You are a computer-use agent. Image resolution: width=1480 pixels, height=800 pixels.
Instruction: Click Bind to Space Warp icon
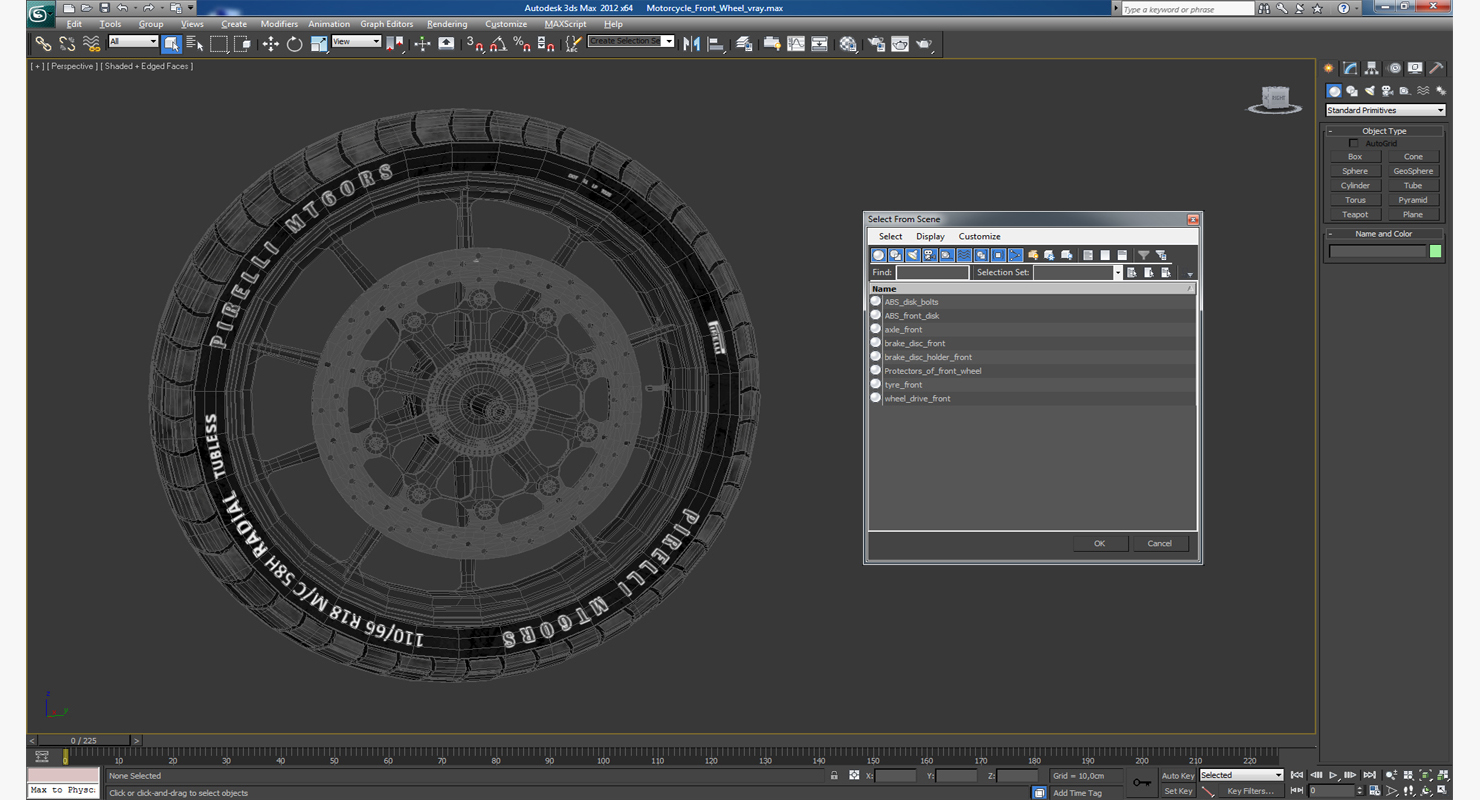point(91,44)
